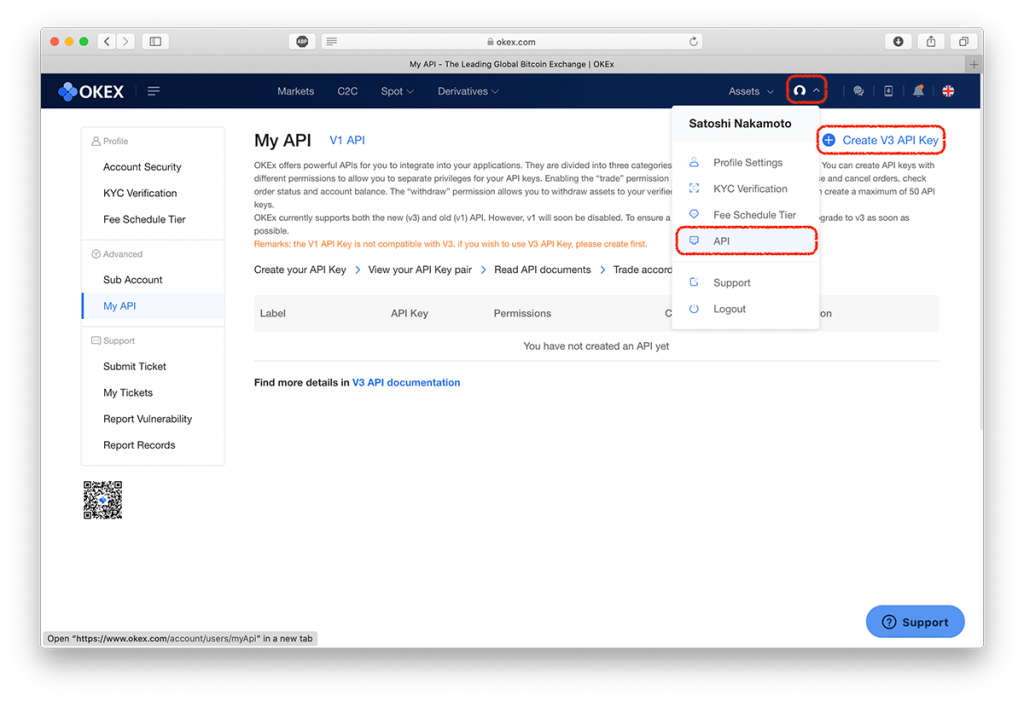
Task: Open Submit Ticket in sidebar
Action: 135,366
